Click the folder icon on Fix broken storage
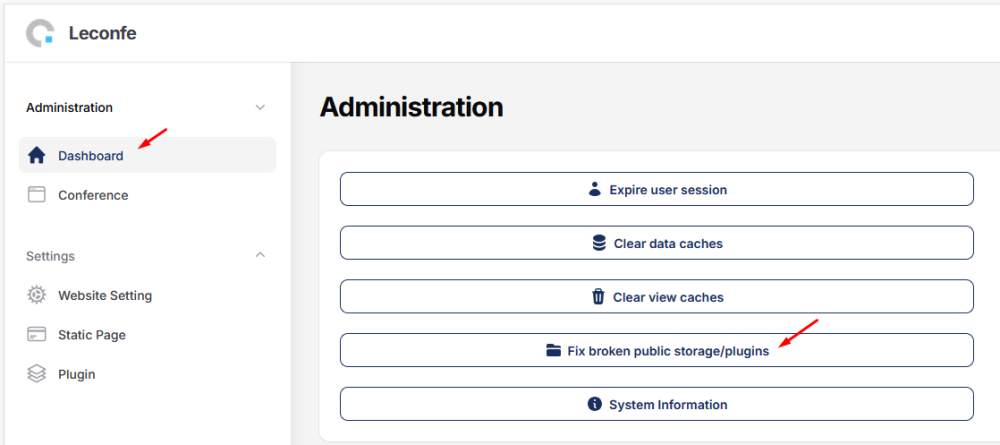 [x=554, y=351]
